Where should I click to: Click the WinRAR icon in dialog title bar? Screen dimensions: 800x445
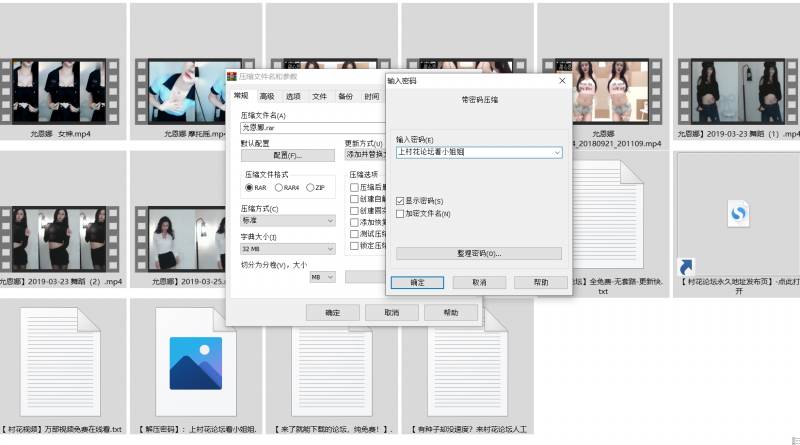(x=231, y=77)
